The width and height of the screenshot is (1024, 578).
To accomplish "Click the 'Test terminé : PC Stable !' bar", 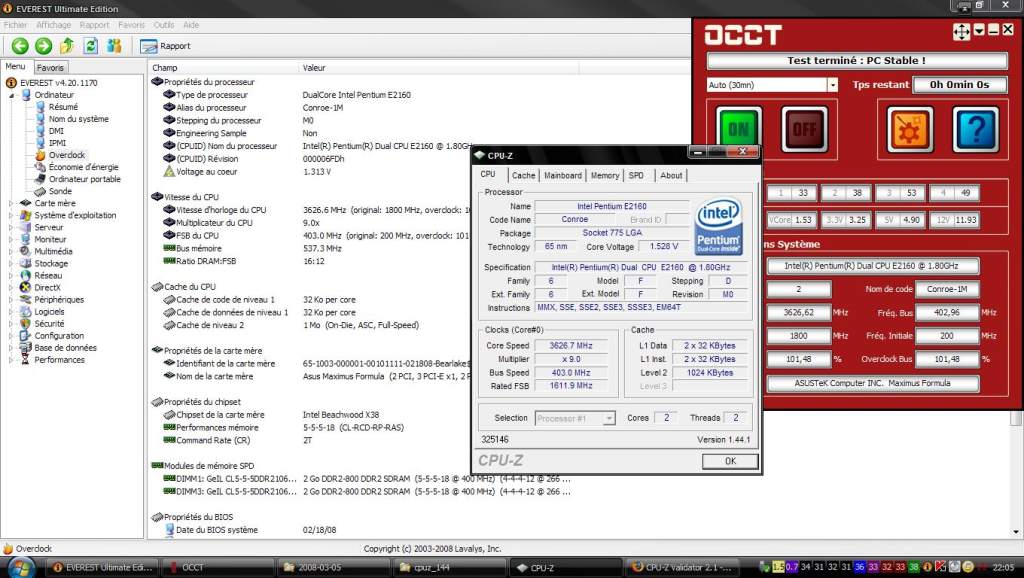I will [x=857, y=61].
